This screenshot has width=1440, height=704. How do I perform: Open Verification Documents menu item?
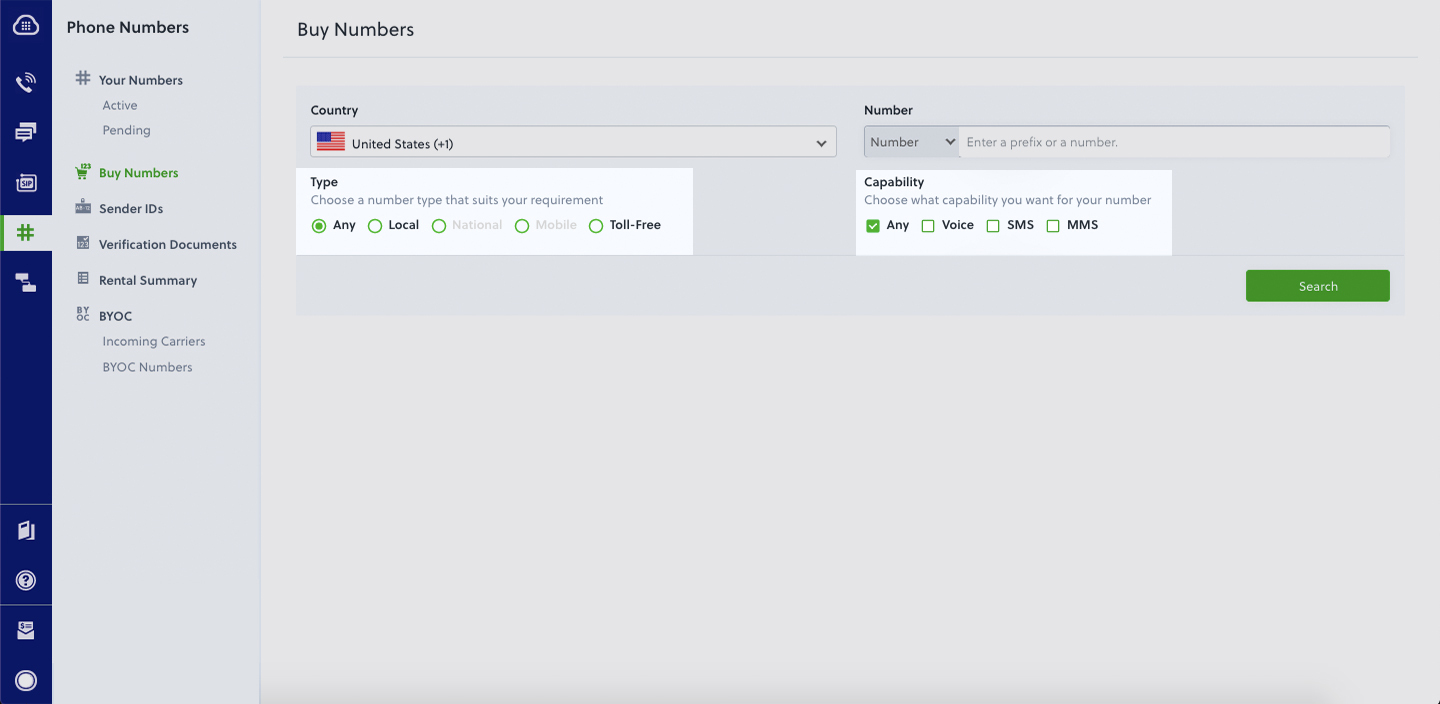(x=167, y=245)
